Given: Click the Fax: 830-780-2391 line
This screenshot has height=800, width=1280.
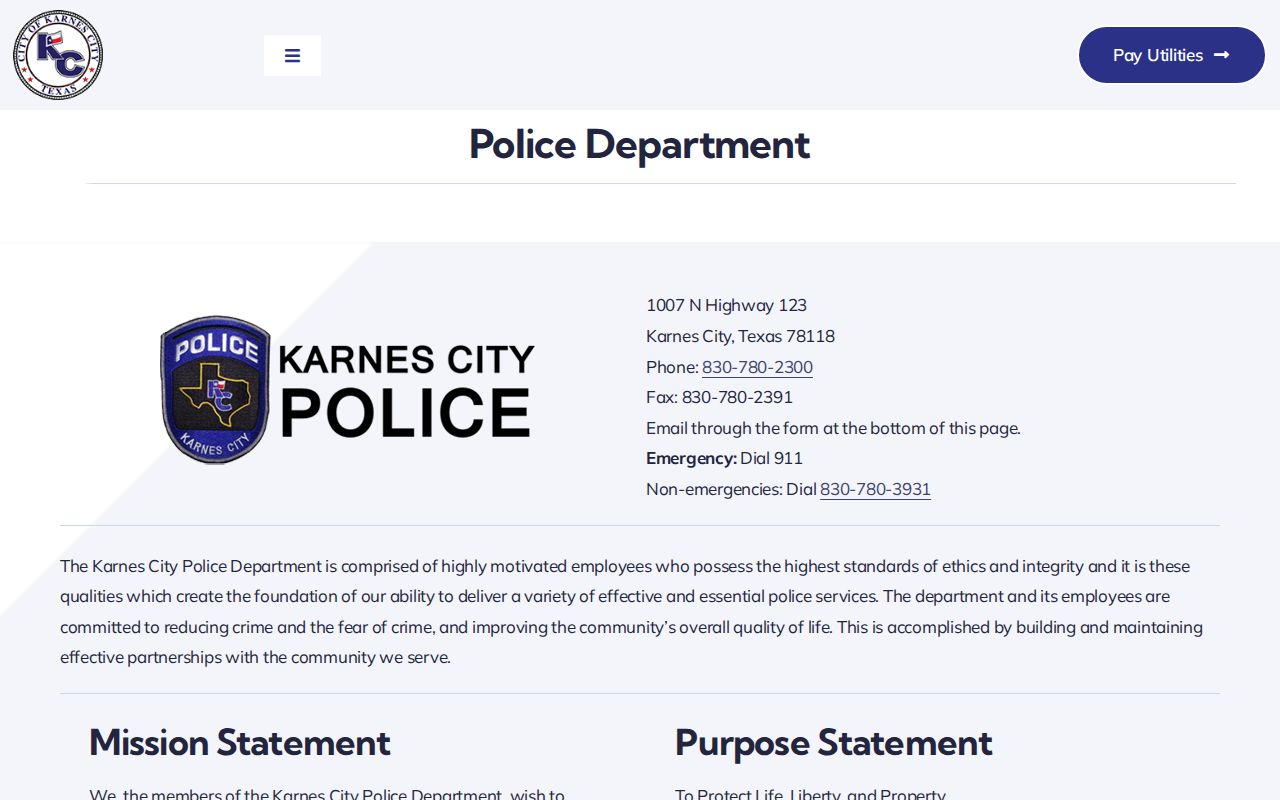Looking at the screenshot, I should 719,397.
